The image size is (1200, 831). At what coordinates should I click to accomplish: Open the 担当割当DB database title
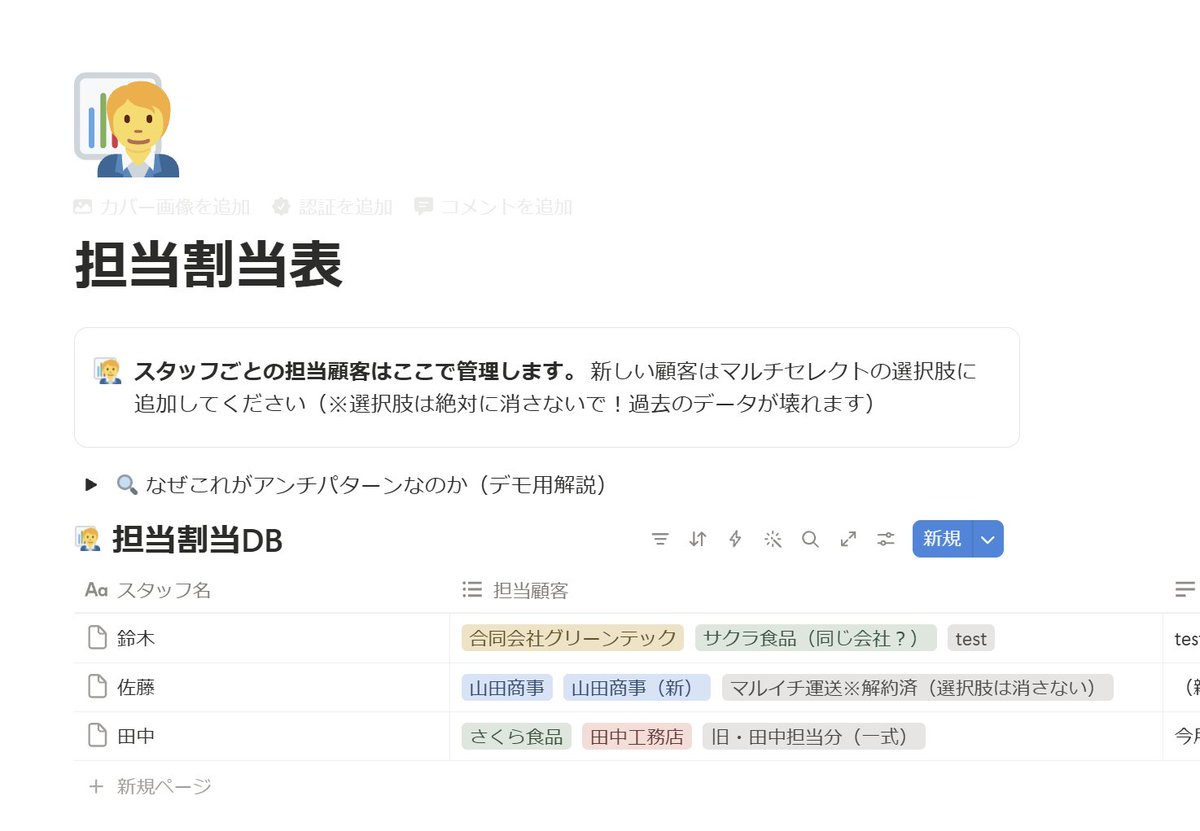click(x=197, y=541)
